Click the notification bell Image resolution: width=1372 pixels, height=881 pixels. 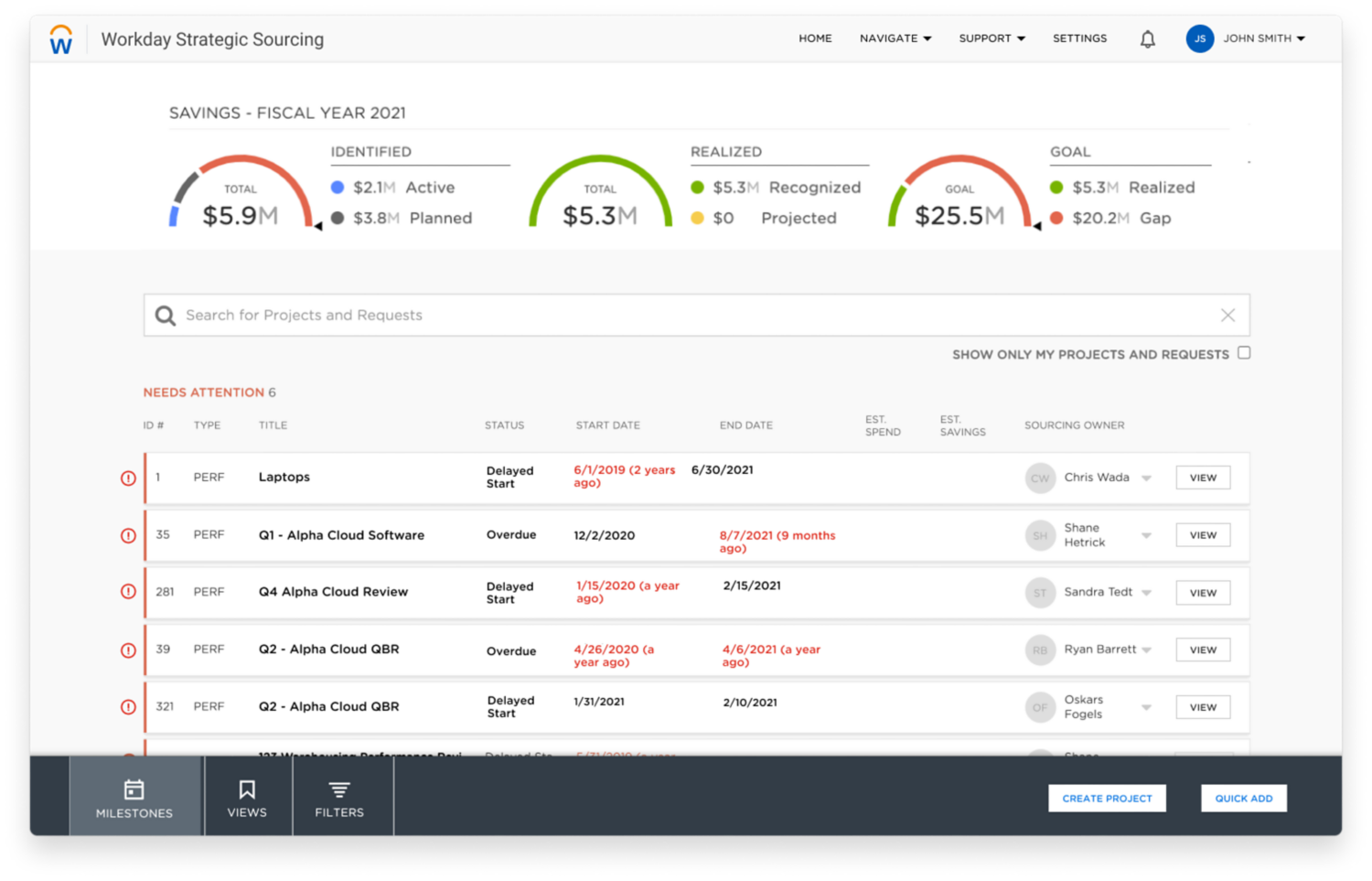click(1147, 38)
